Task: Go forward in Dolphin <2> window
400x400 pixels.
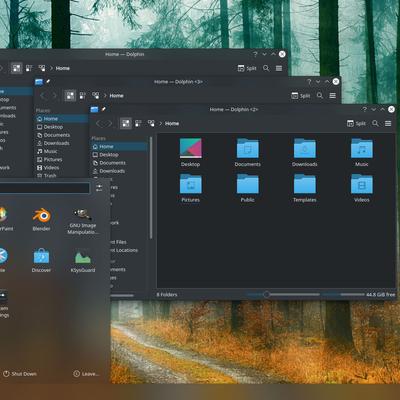Action: pyautogui.click(x=109, y=124)
